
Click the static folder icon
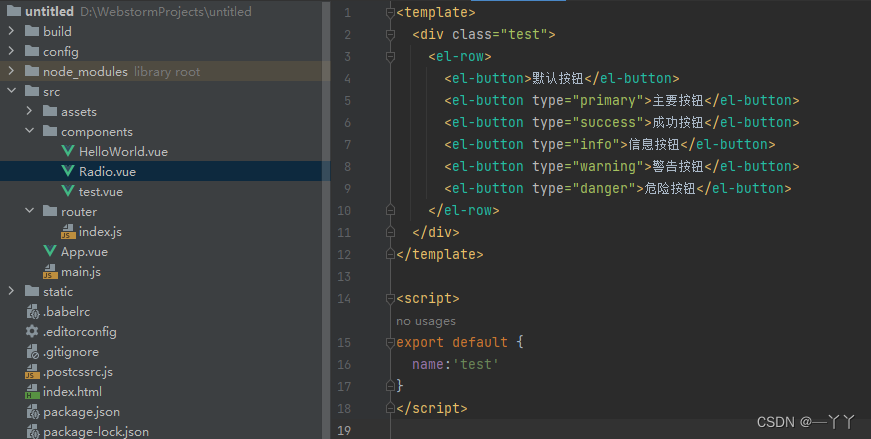pos(32,291)
